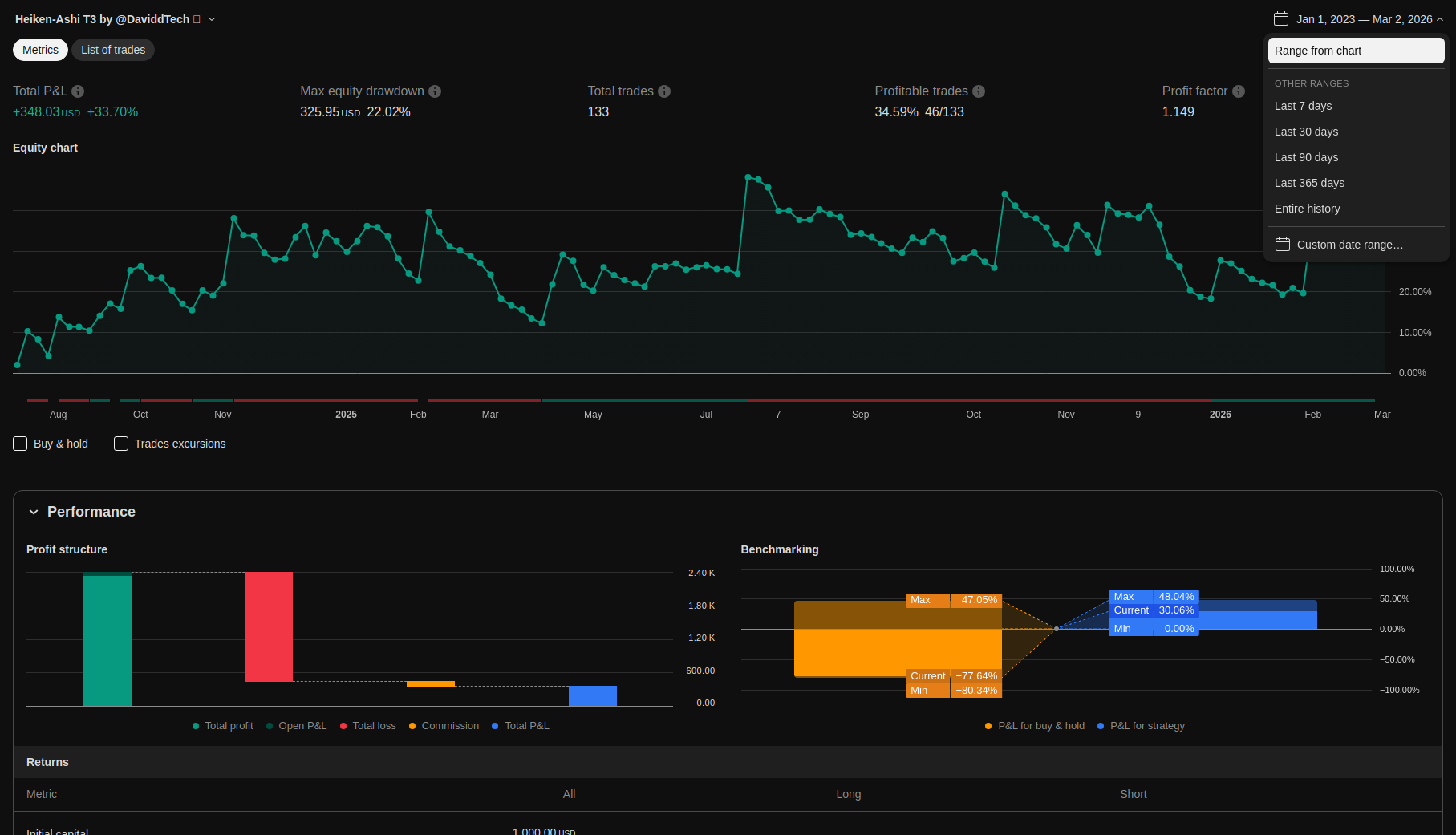Open the strategy name dropdown chevron
This screenshot has height=835, width=1456.
[x=212, y=19]
